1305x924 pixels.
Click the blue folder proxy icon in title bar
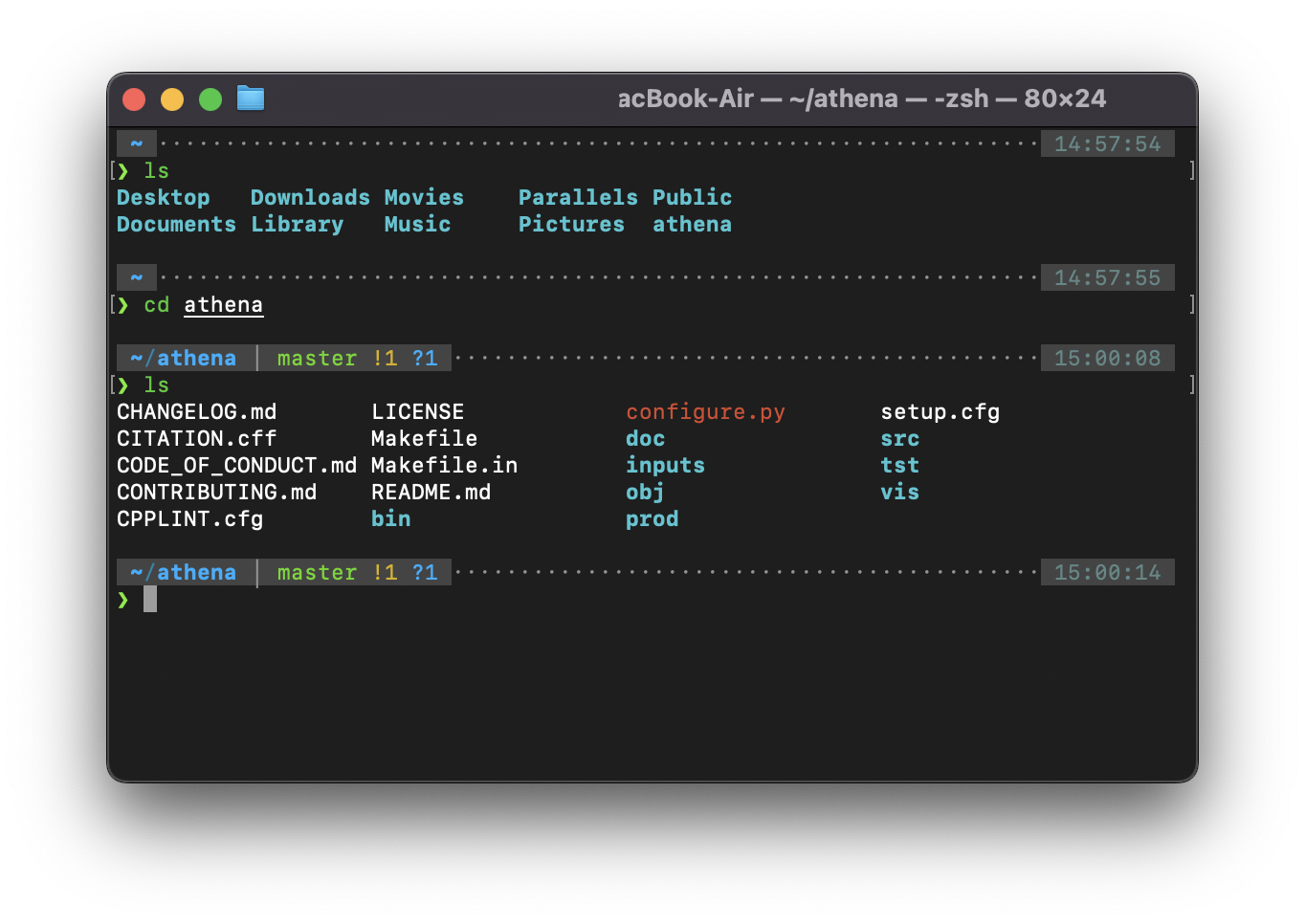pos(251,99)
